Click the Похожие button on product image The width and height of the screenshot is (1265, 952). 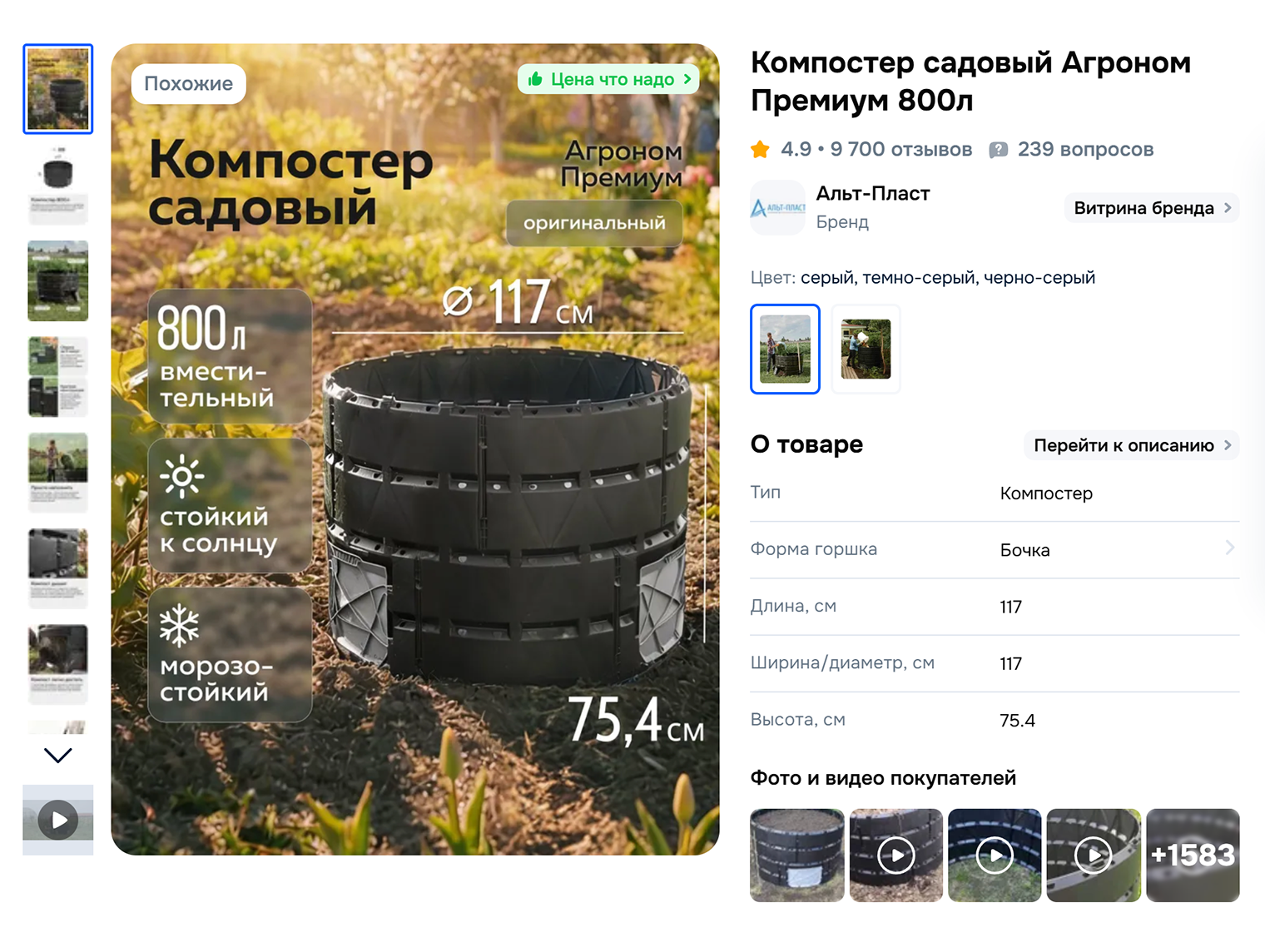(x=189, y=84)
